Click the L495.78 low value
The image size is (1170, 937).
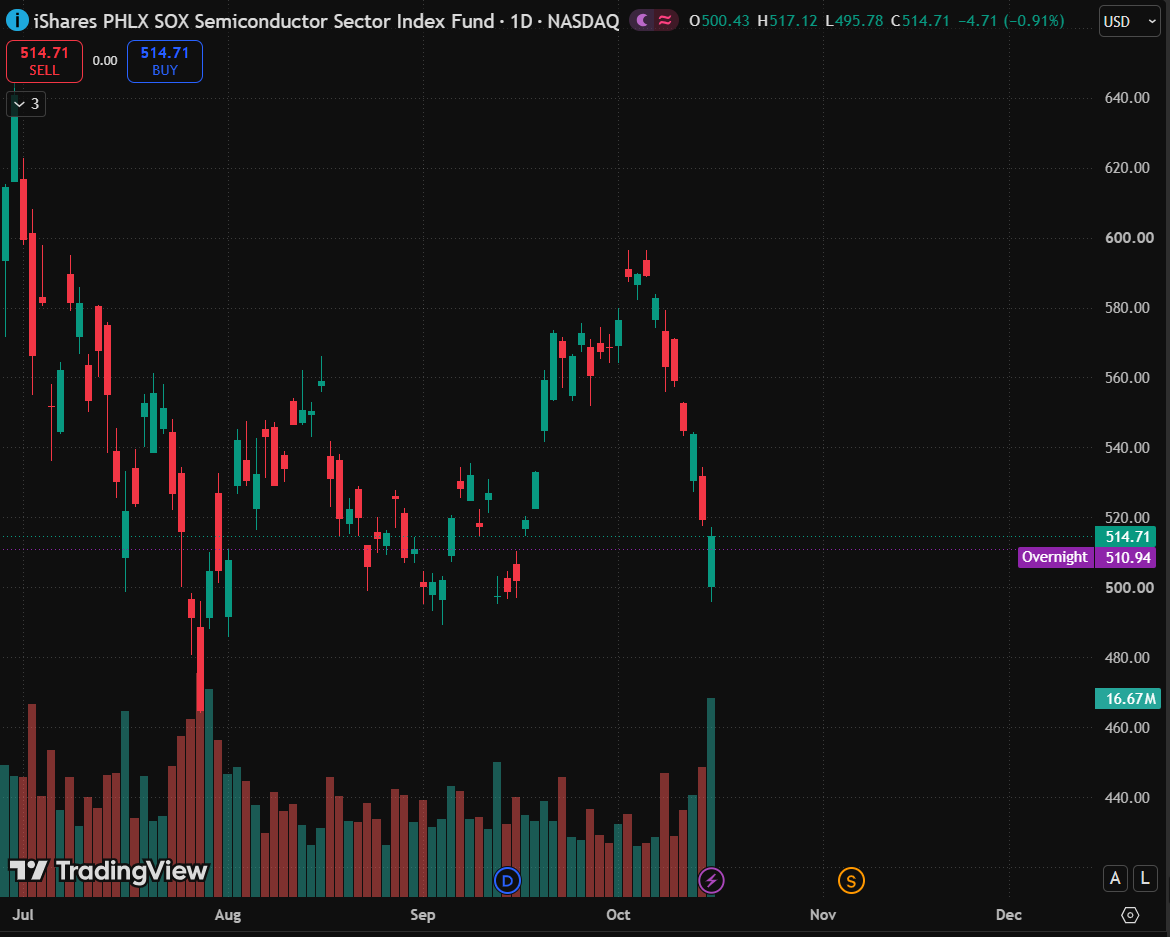click(854, 21)
